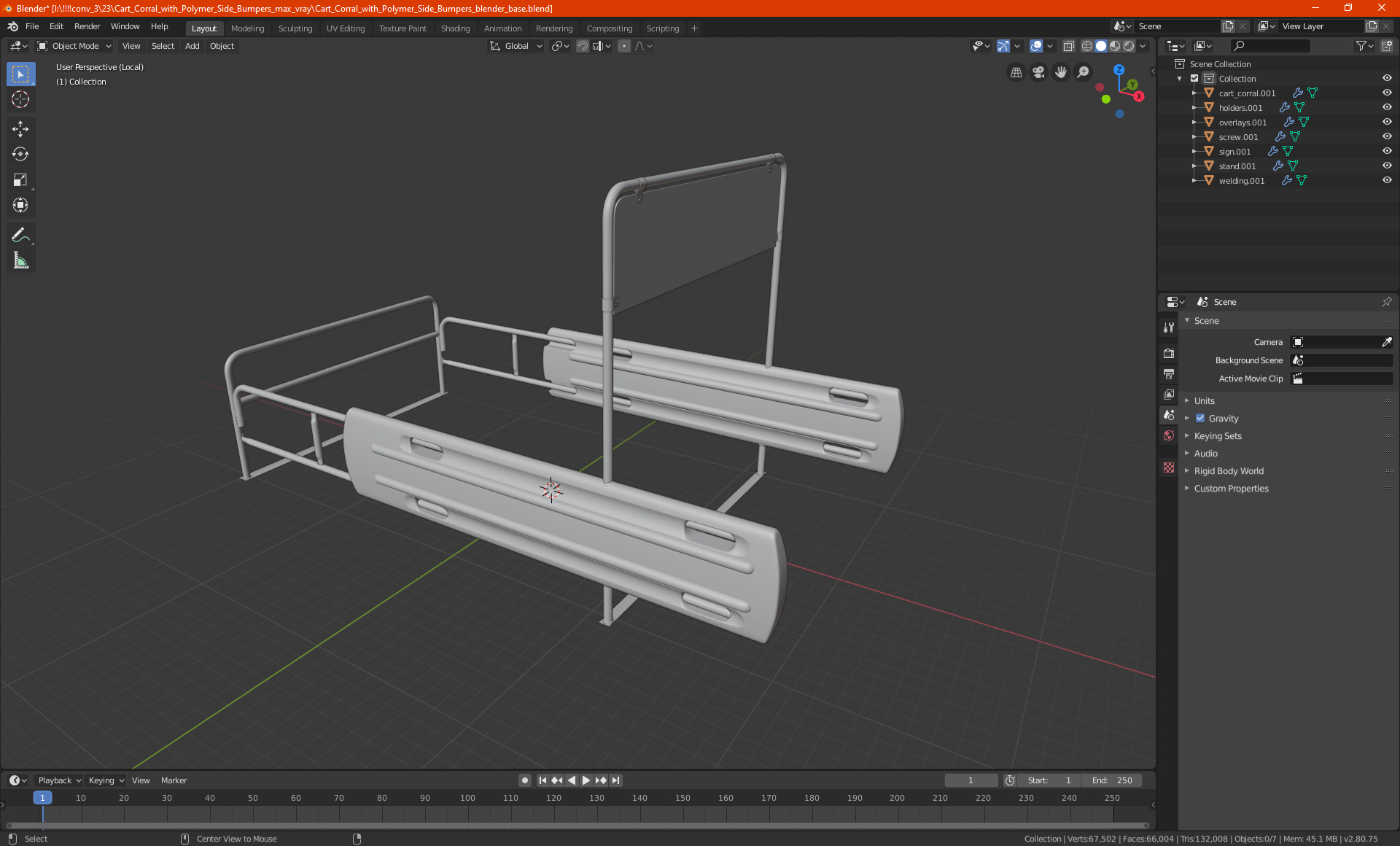Screen dimensions: 1400x846
Task: Toggle auto keying record button
Action: [x=524, y=780]
